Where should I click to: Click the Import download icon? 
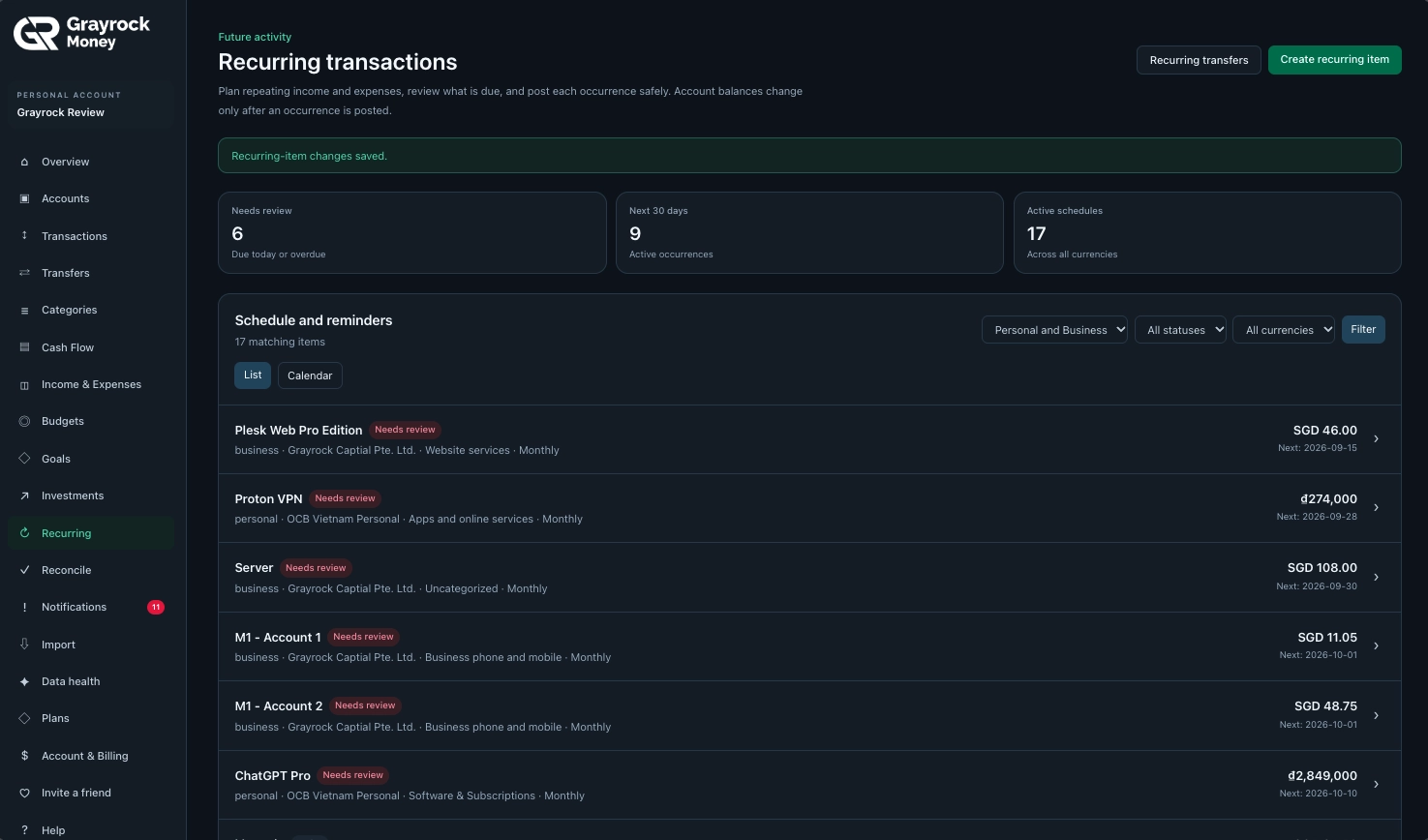24,645
